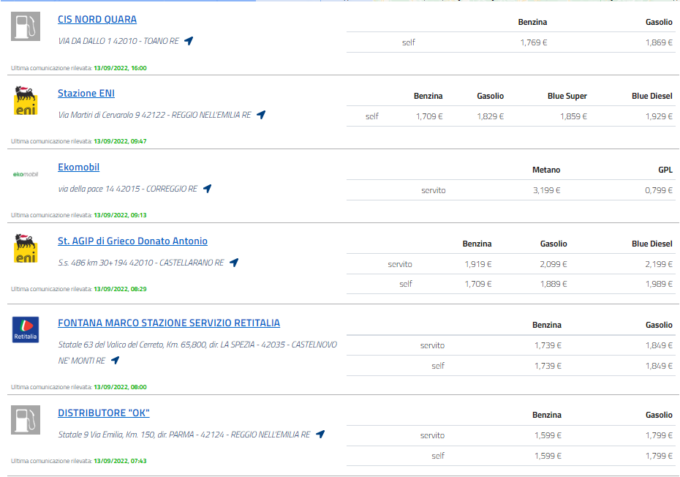
Task: Select AGIP servito Gasolio price 2,099 €
Action: (x=553, y=264)
